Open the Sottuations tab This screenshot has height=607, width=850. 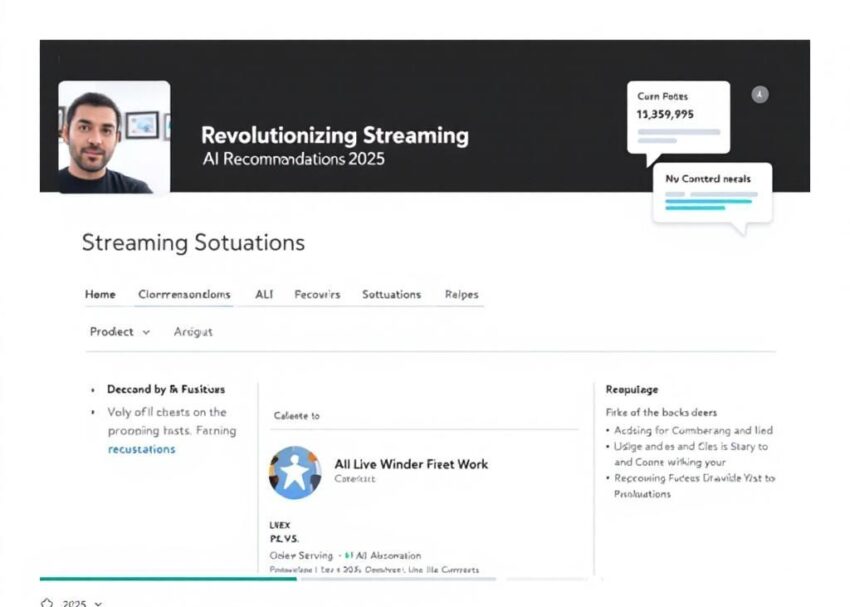(x=391, y=294)
